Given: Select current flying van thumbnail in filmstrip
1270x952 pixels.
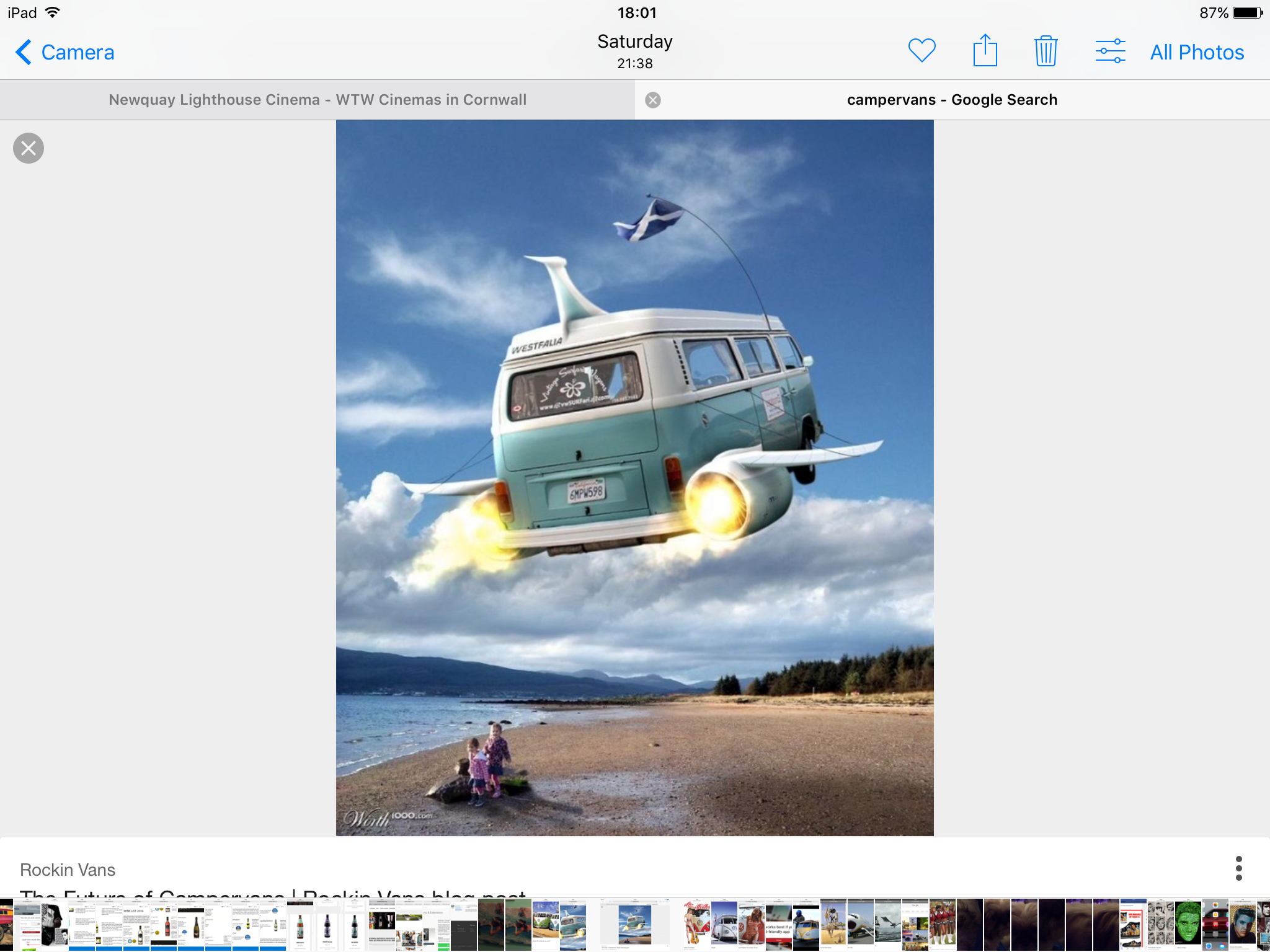Looking at the screenshot, I should 634,924.
